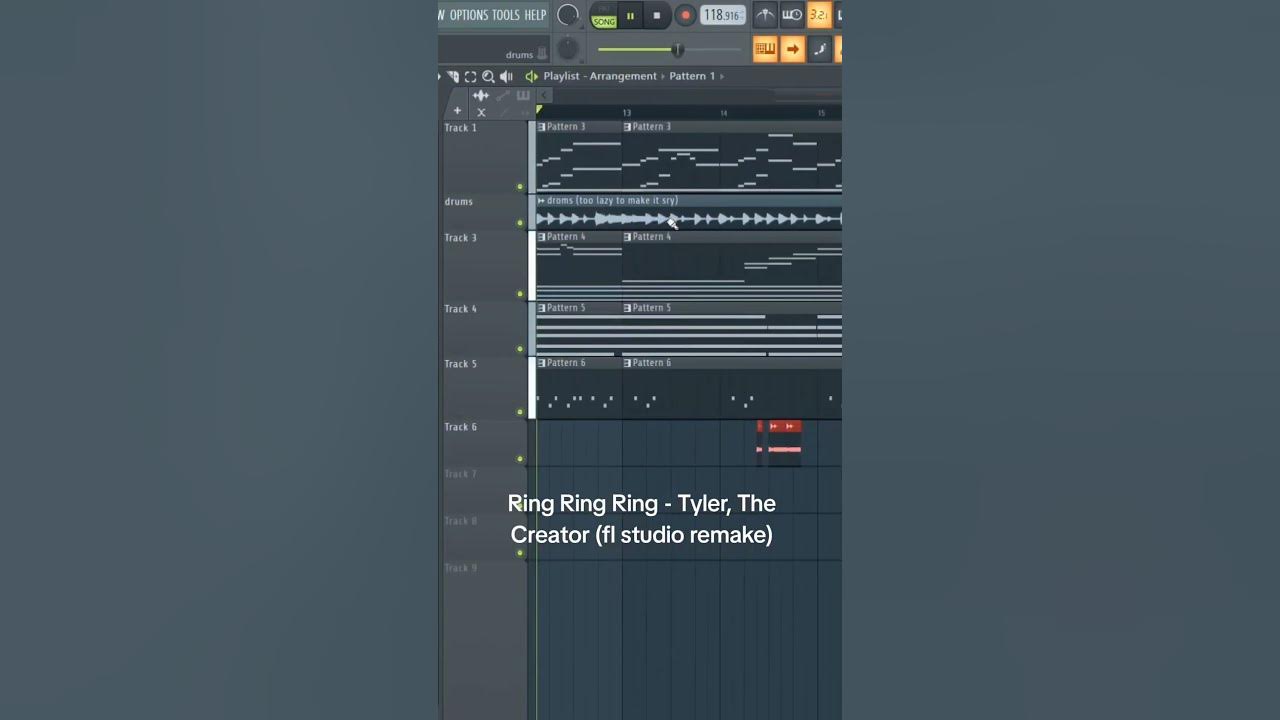The width and height of the screenshot is (1280, 720).
Task: Select the Track 1 header
Action: 484,157
